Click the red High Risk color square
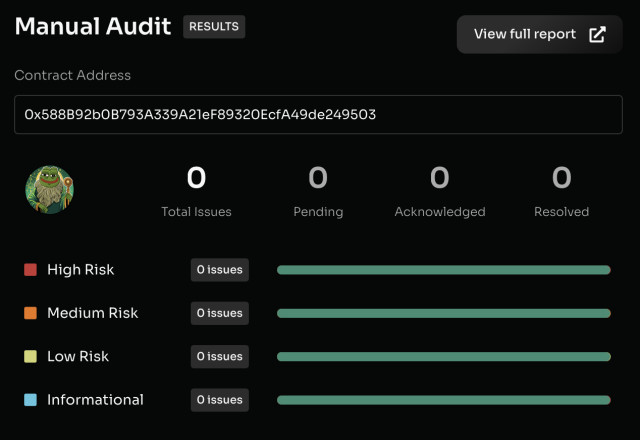 tap(30, 270)
